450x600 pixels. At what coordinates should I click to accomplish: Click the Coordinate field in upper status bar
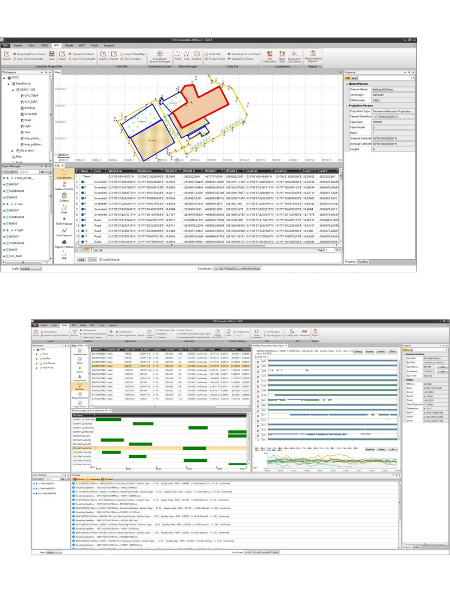point(237,269)
